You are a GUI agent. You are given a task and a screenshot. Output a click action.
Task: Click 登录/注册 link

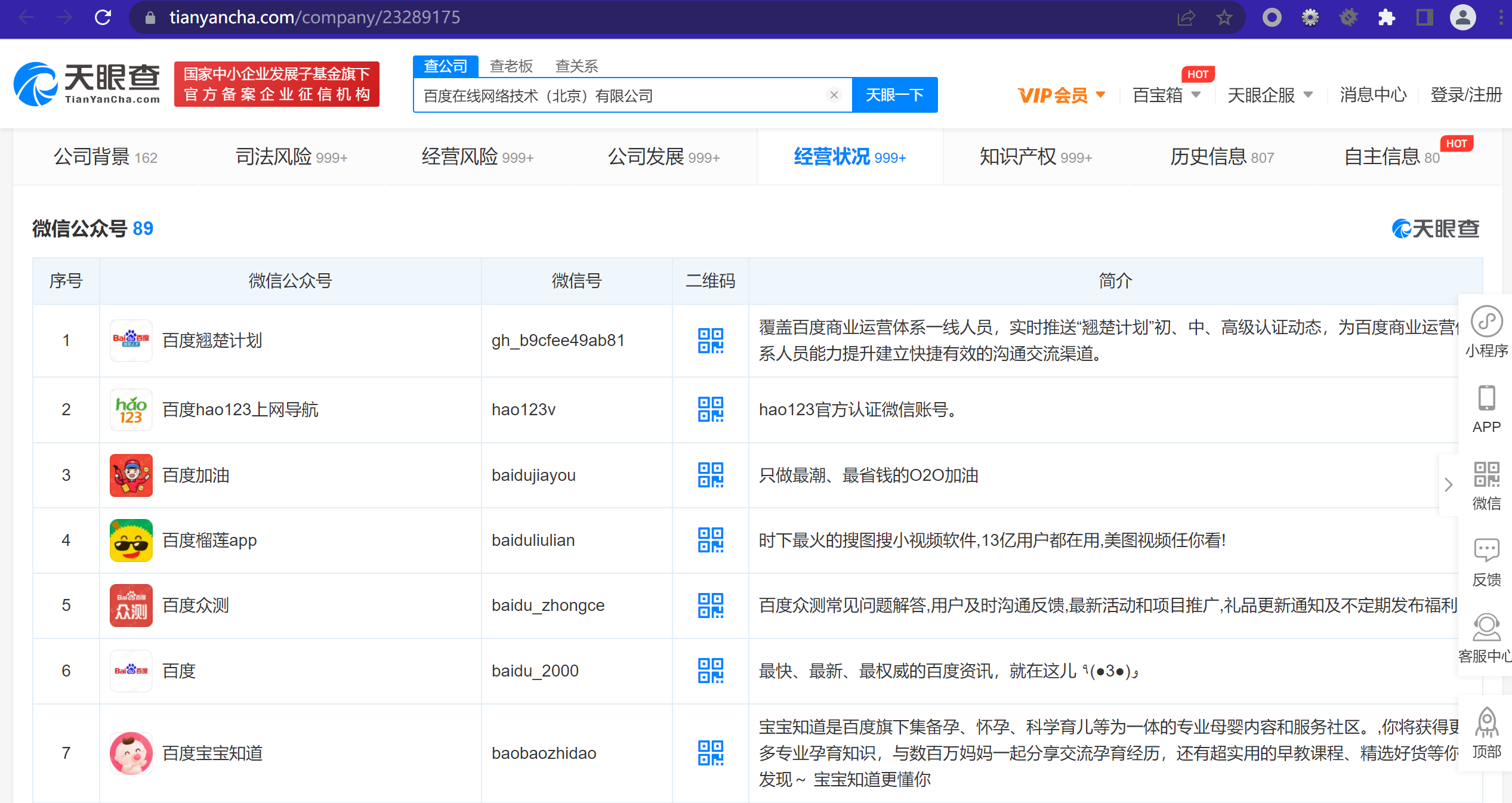tap(1466, 95)
